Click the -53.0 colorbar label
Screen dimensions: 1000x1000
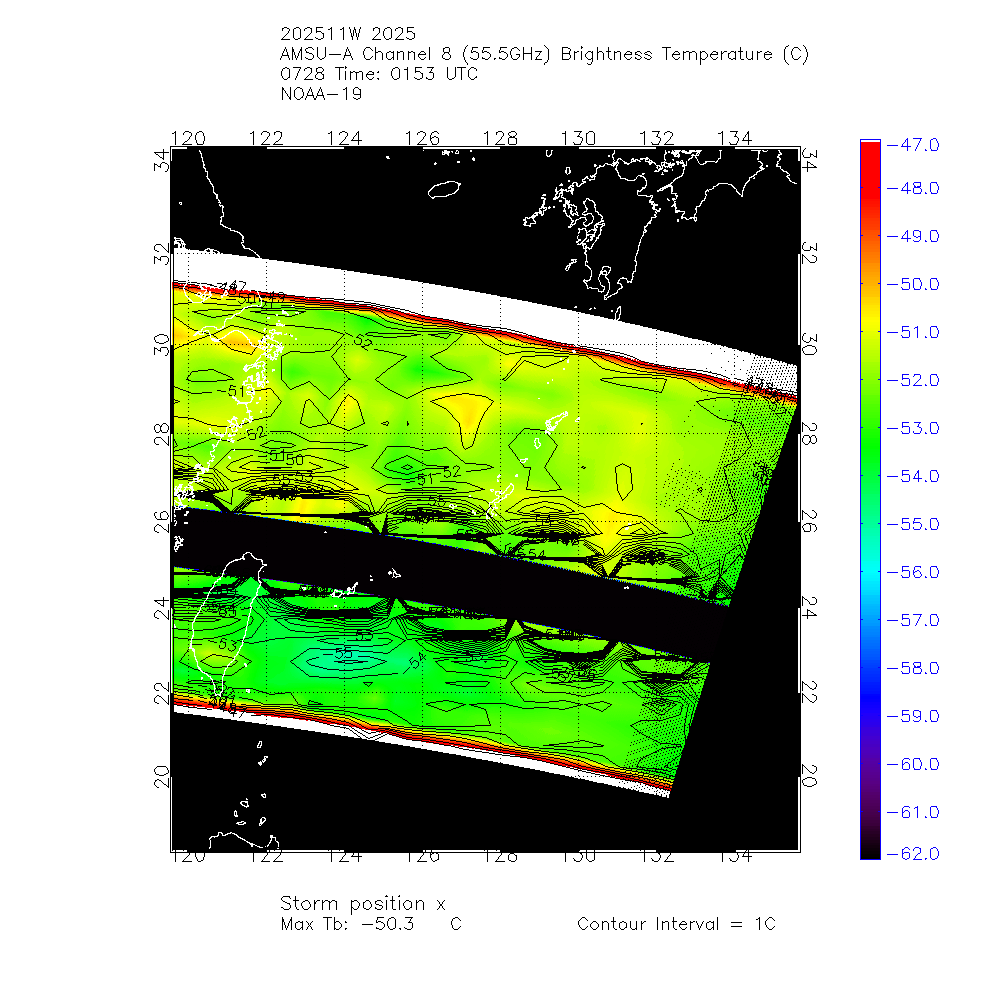(913, 428)
